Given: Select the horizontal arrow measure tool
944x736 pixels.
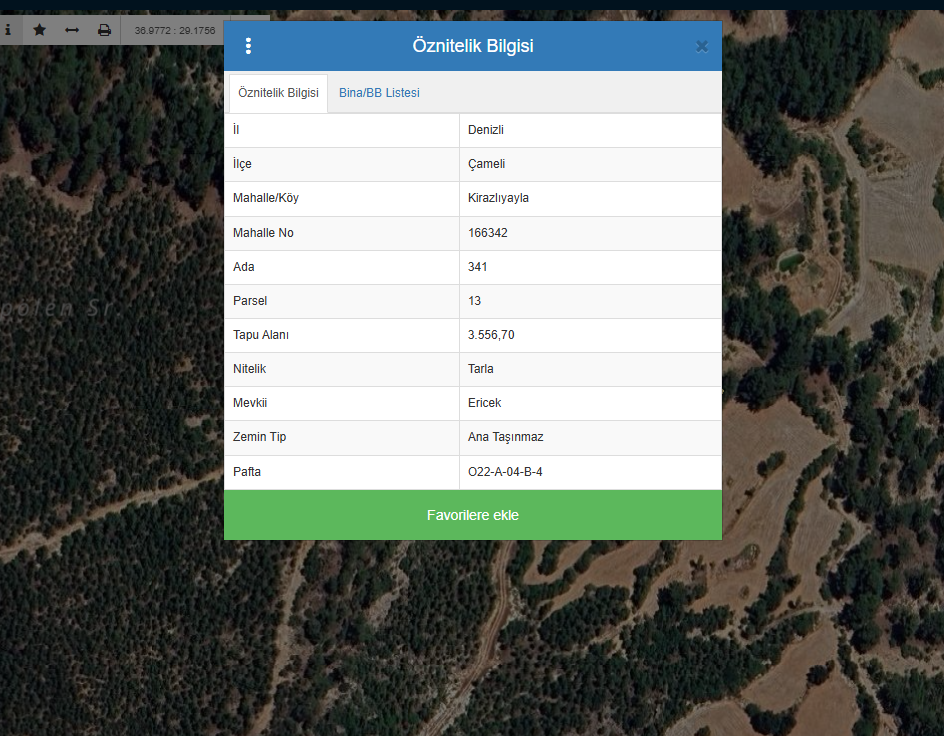Looking at the screenshot, I should tap(72, 30).
